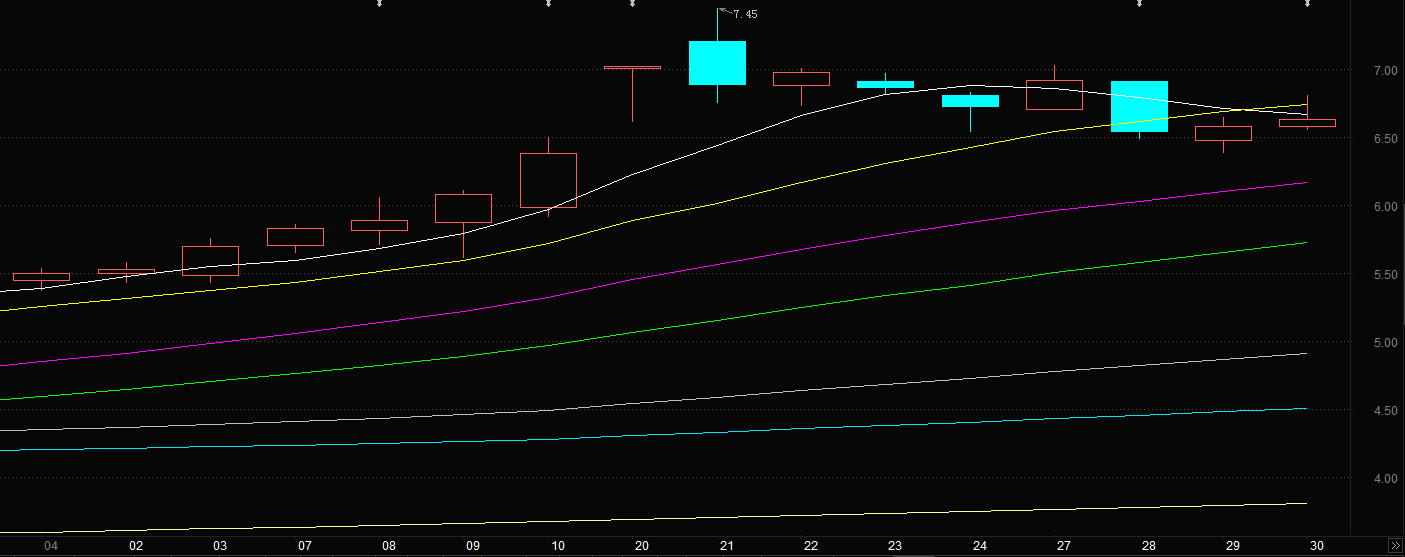This screenshot has height=557, width=1405.
Task: Click the 7.45 high price label
Action: [744, 14]
